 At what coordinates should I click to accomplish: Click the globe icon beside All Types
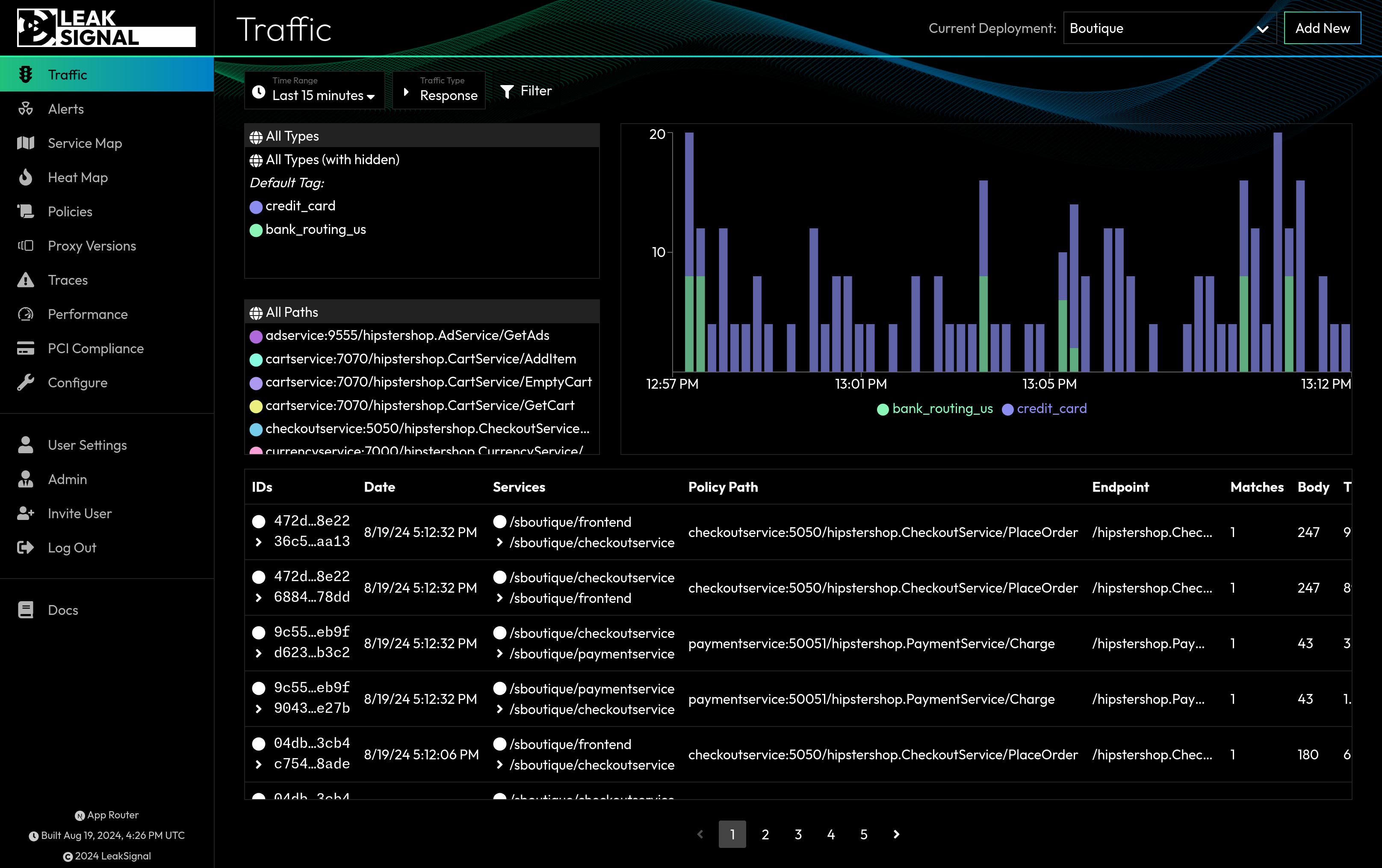click(x=256, y=137)
